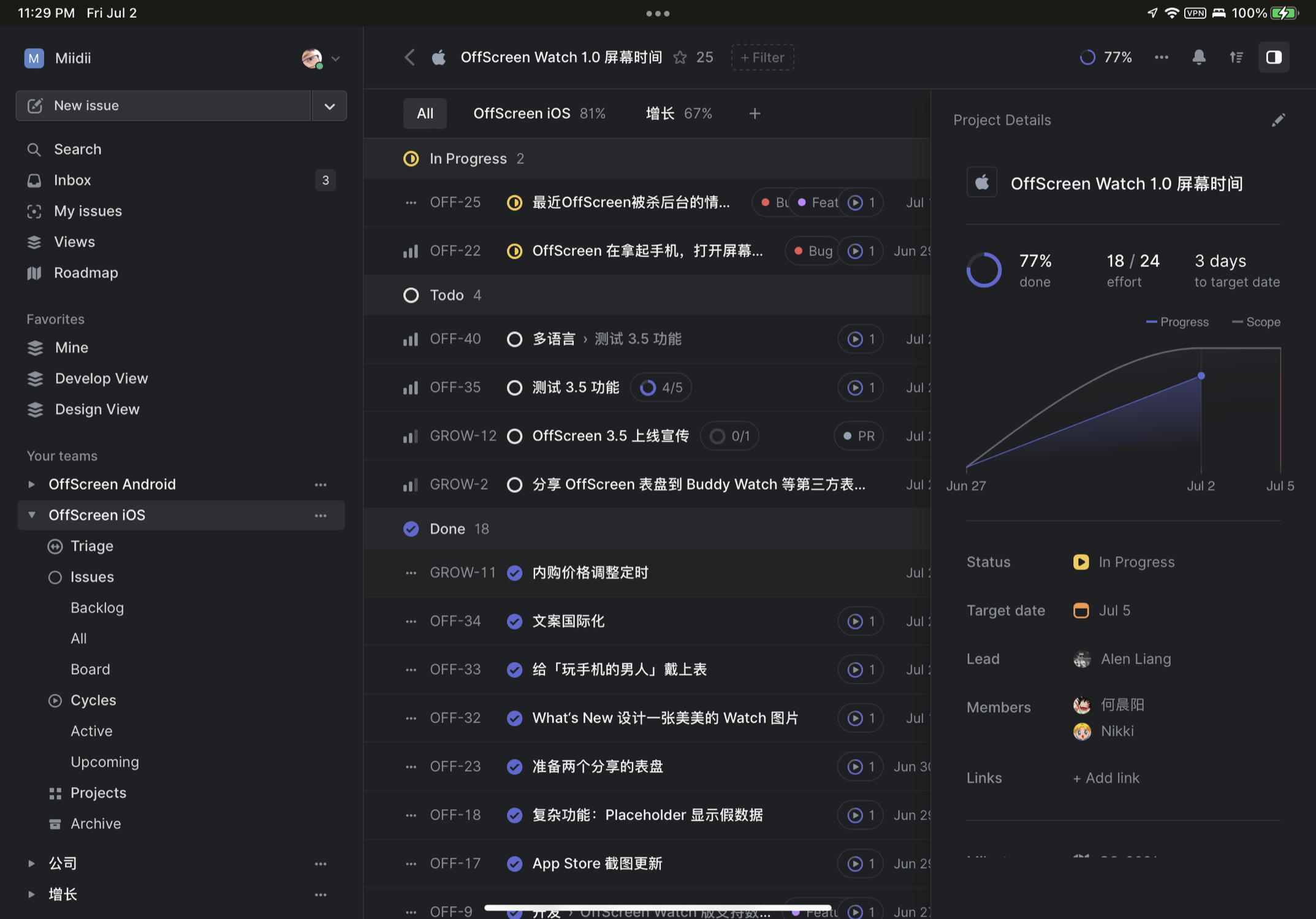The width and height of the screenshot is (1316, 919).
Task: Toggle done checkmark on OFF-34
Action: pyautogui.click(x=514, y=621)
